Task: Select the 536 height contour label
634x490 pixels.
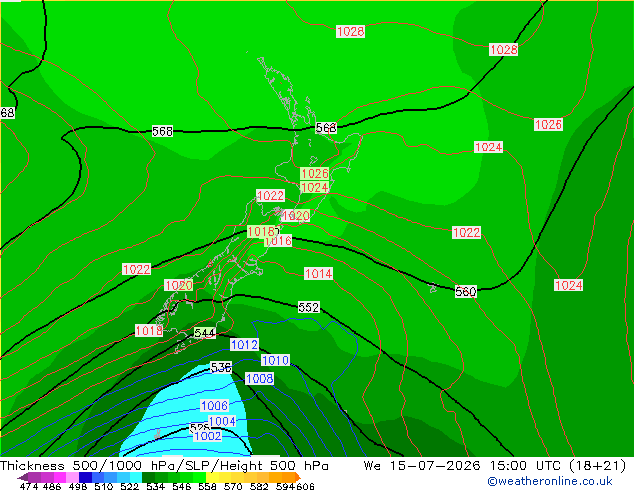Action: click(221, 368)
